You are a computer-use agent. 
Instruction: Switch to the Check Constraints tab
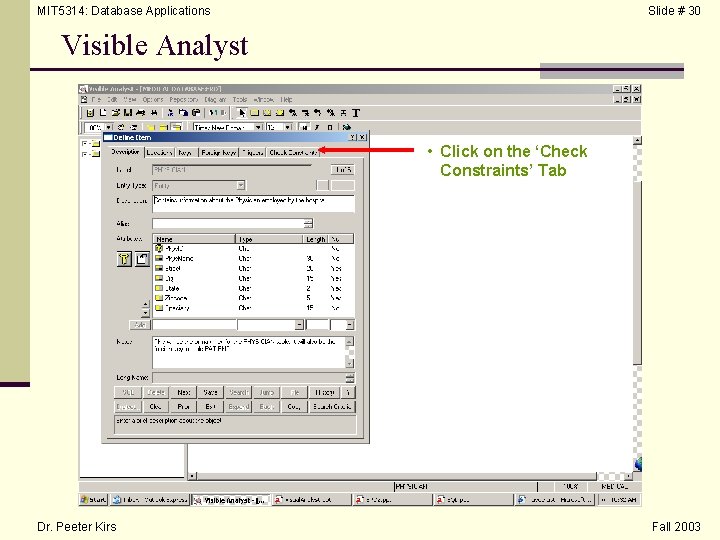coord(293,152)
